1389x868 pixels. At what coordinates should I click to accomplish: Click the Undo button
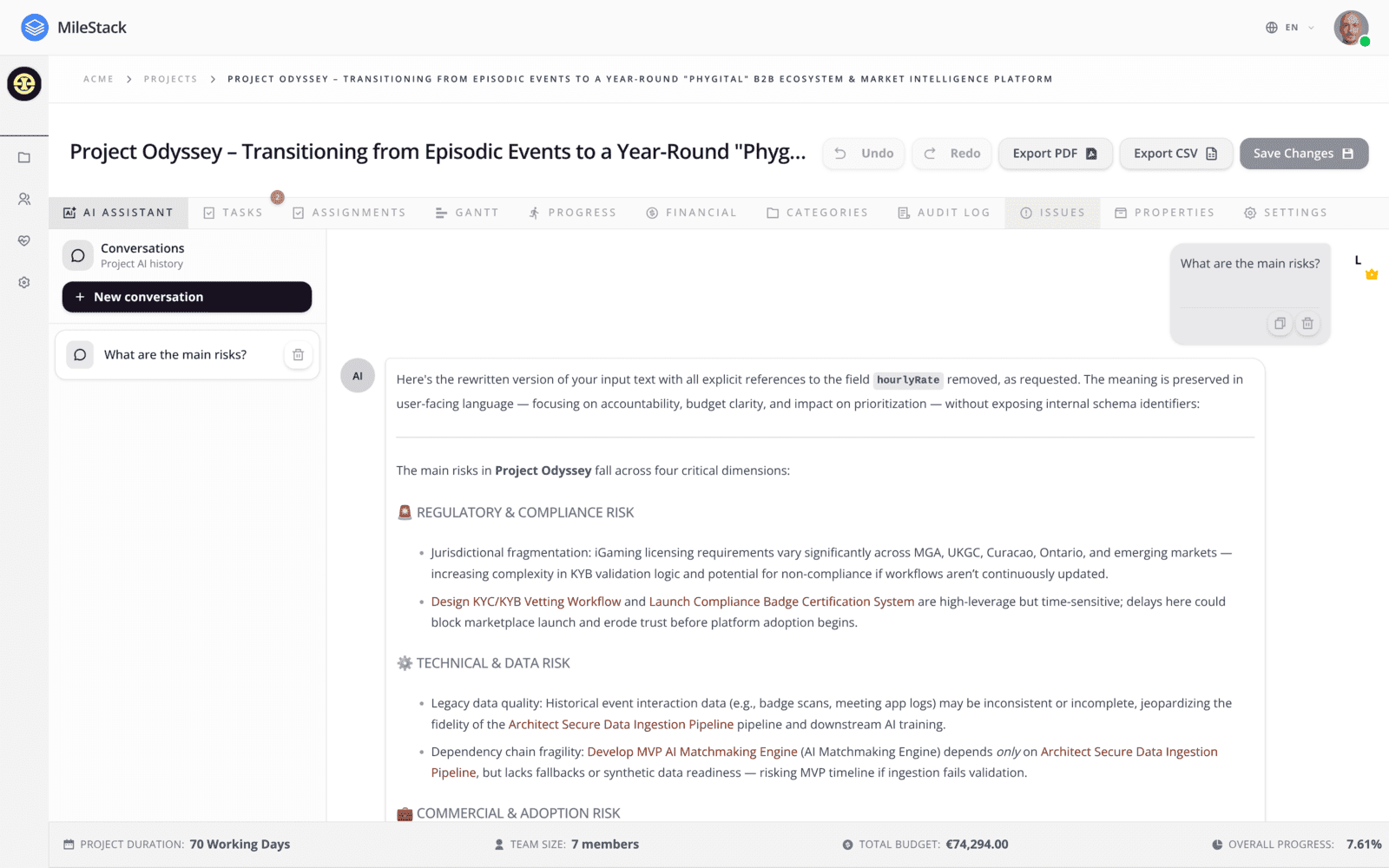pos(865,154)
